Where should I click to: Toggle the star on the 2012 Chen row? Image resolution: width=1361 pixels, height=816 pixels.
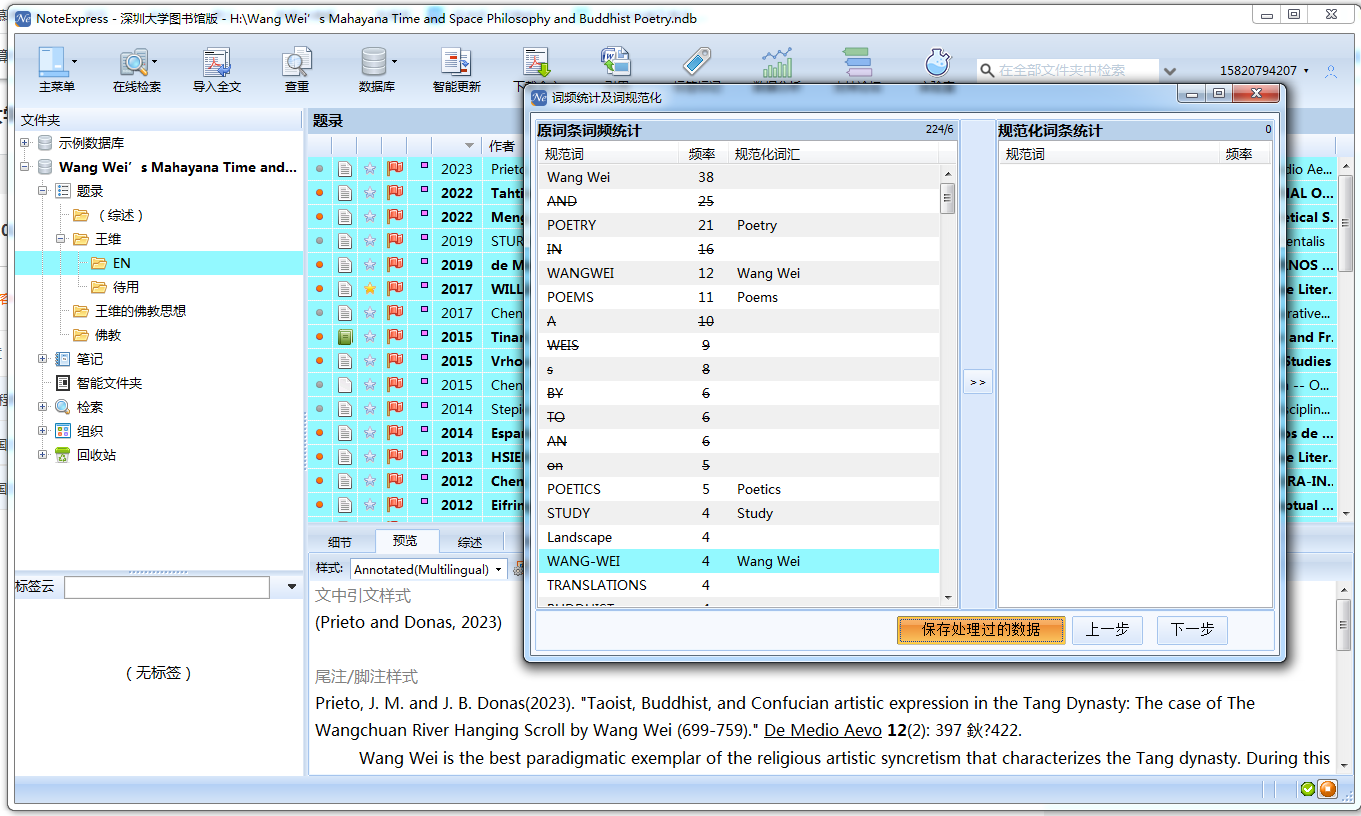[370, 481]
